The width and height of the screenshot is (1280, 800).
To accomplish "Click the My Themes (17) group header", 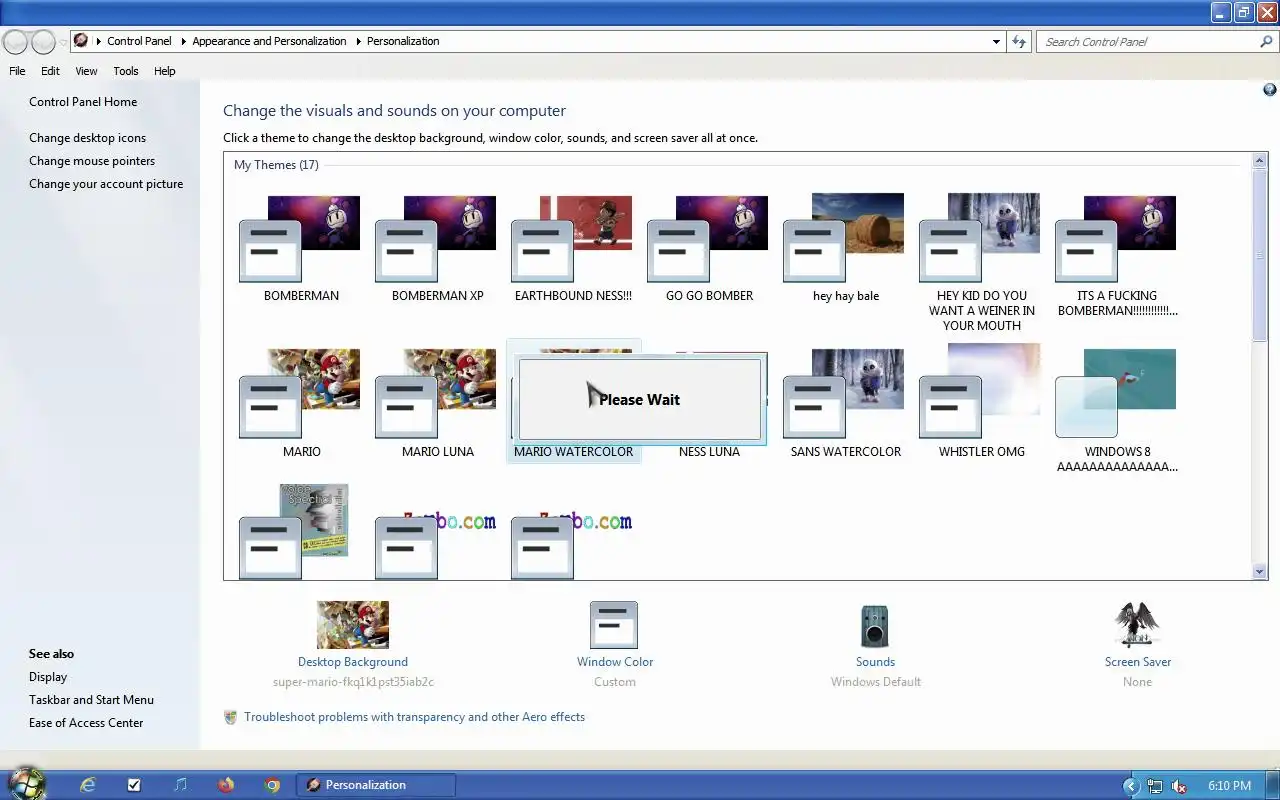I will pos(276,165).
